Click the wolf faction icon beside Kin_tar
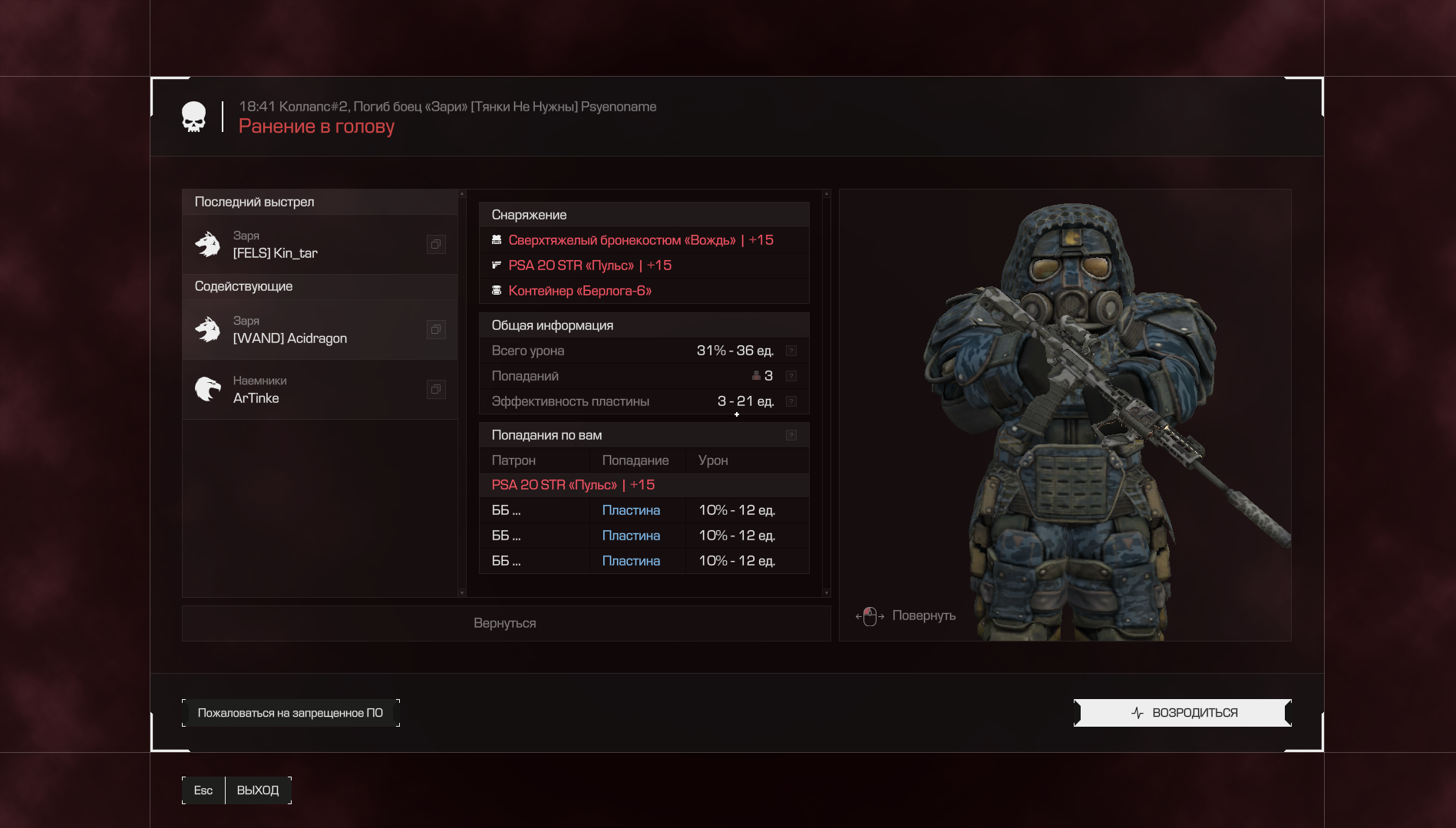 pyautogui.click(x=208, y=245)
